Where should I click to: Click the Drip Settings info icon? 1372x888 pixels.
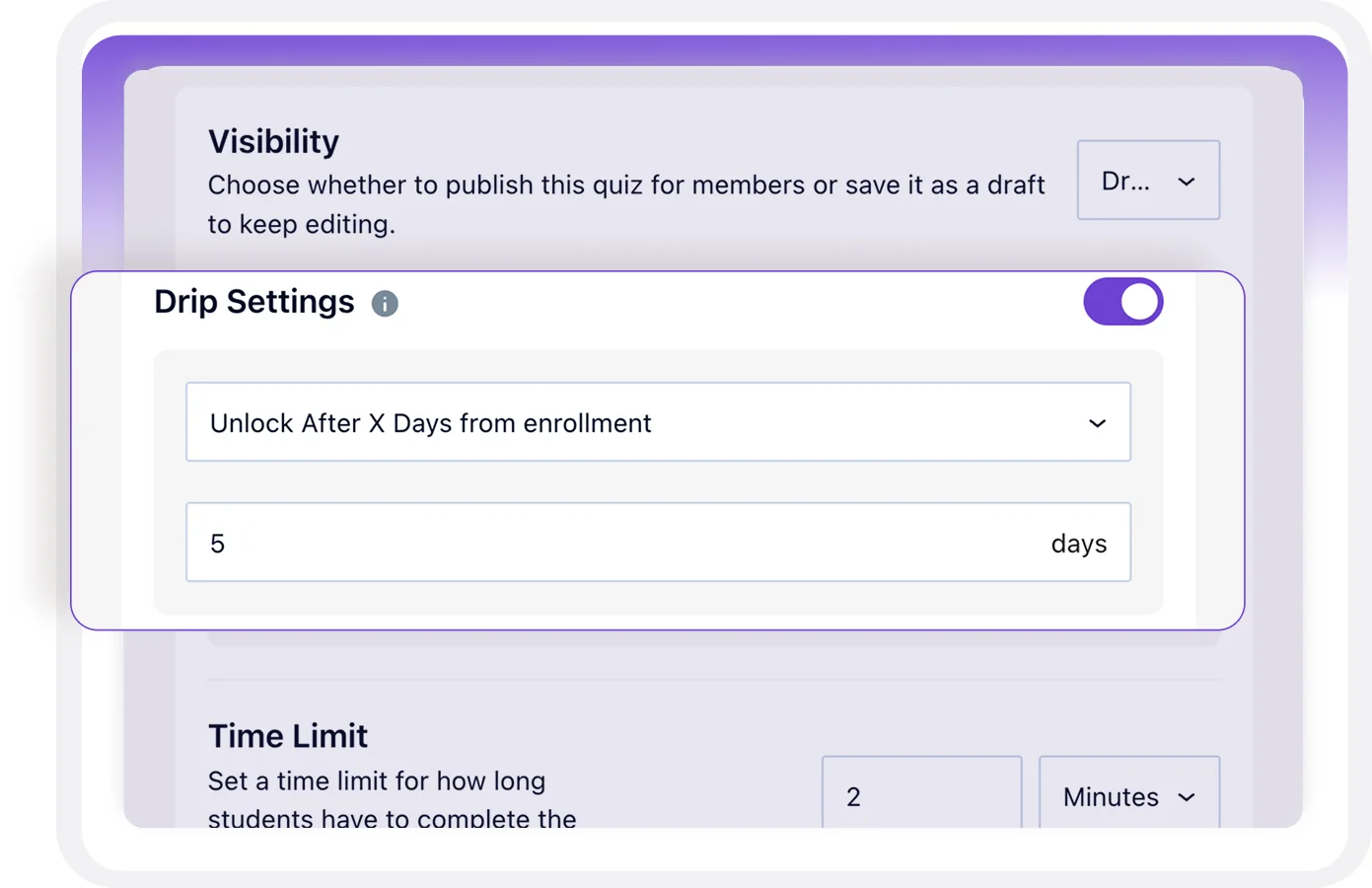385,304
